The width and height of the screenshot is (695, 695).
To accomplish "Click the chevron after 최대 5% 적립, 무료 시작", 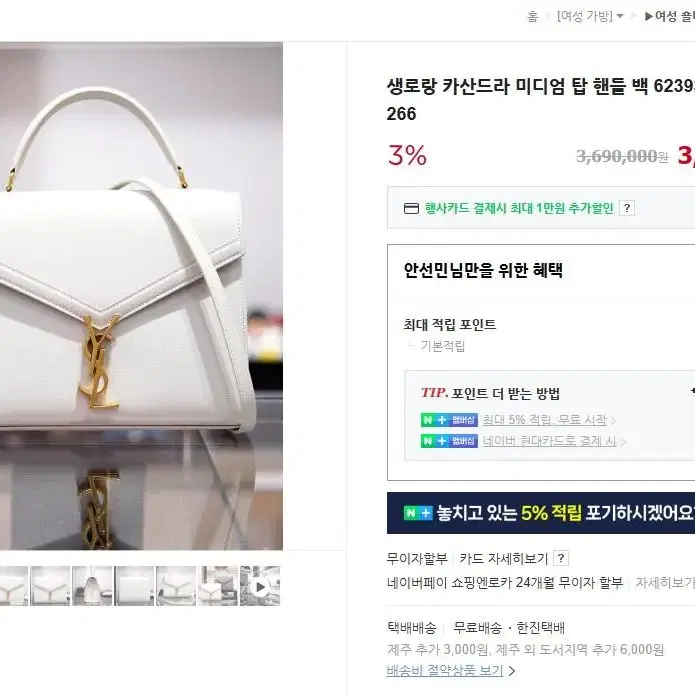I will (x=613, y=421).
